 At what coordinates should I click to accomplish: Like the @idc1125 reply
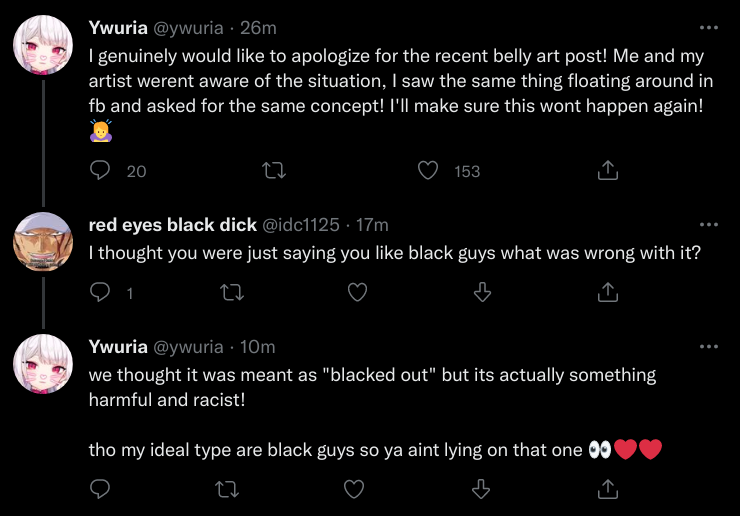pyautogui.click(x=357, y=292)
